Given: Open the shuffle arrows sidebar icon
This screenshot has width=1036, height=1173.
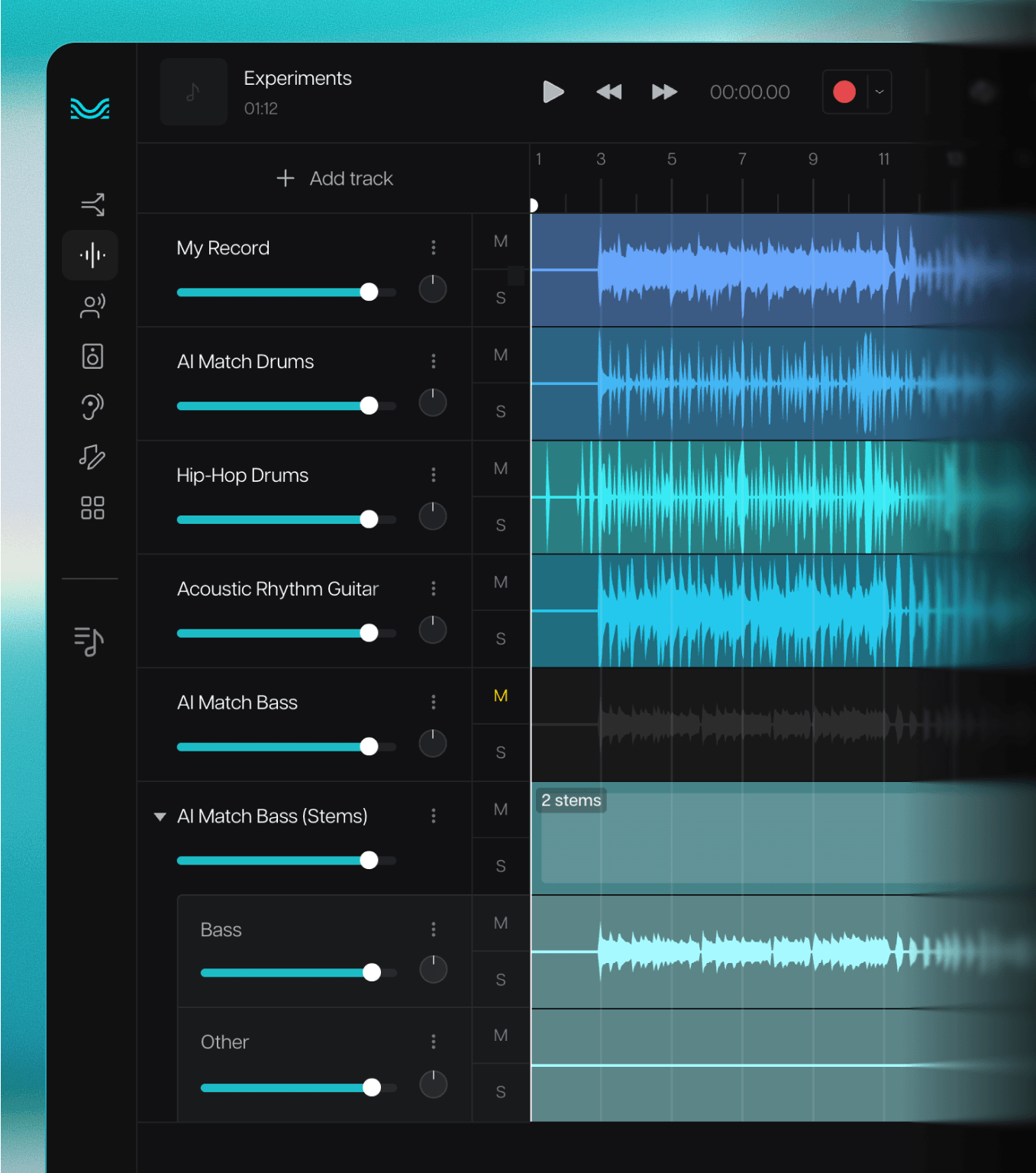Looking at the screenshot, I should [92, 205].
